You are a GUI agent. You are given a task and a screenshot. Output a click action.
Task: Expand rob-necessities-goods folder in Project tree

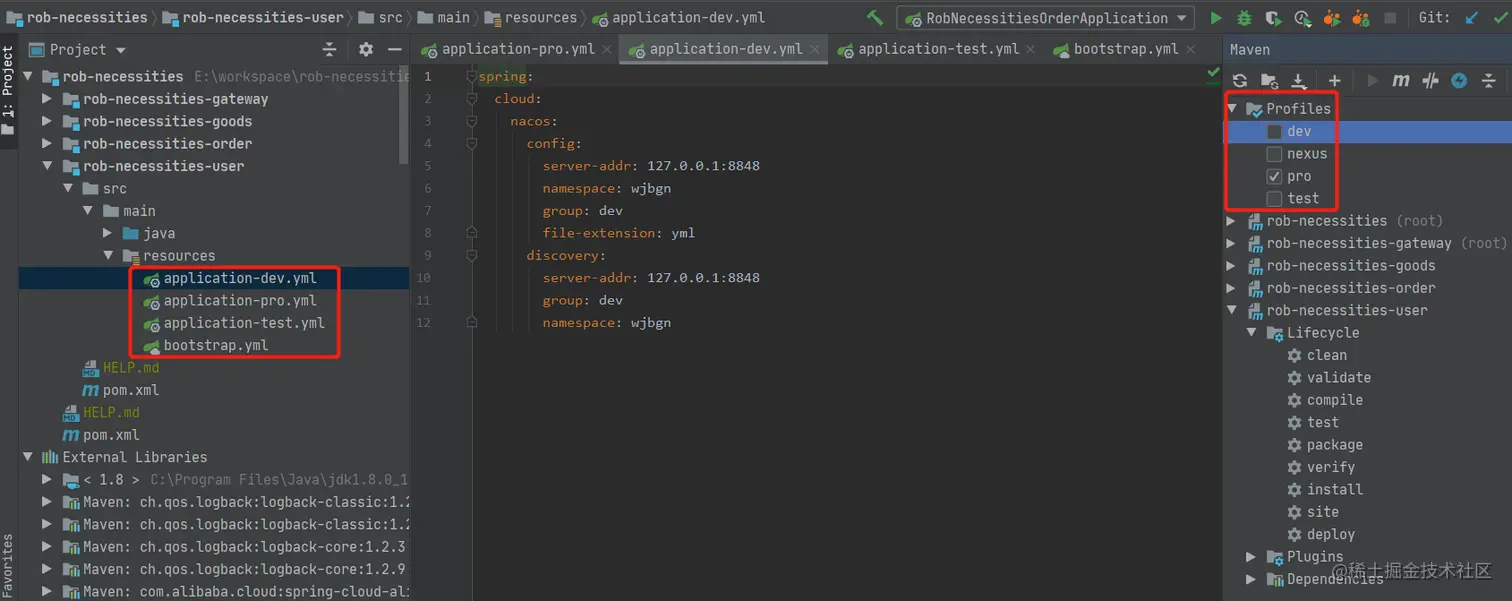pos(47,121)
